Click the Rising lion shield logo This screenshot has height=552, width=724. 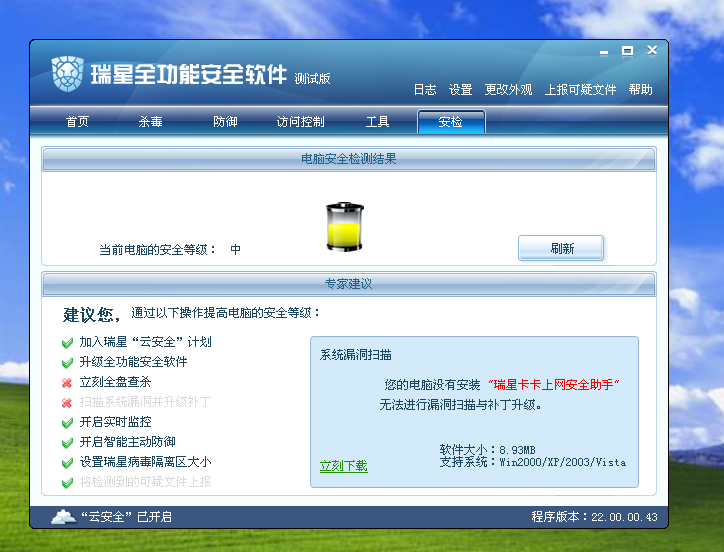(x=67, y=74)
